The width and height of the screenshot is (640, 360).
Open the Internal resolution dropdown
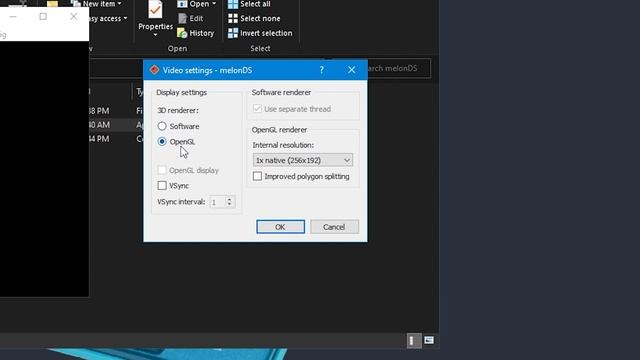click(302, 160)
